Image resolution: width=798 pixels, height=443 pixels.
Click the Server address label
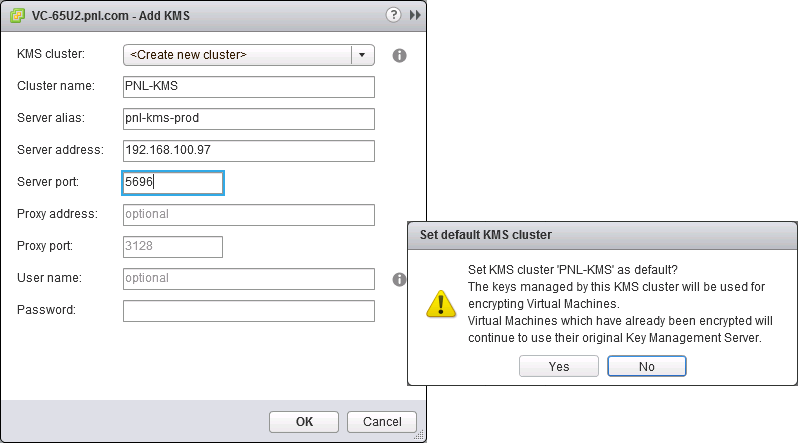[x=60, y=150]
